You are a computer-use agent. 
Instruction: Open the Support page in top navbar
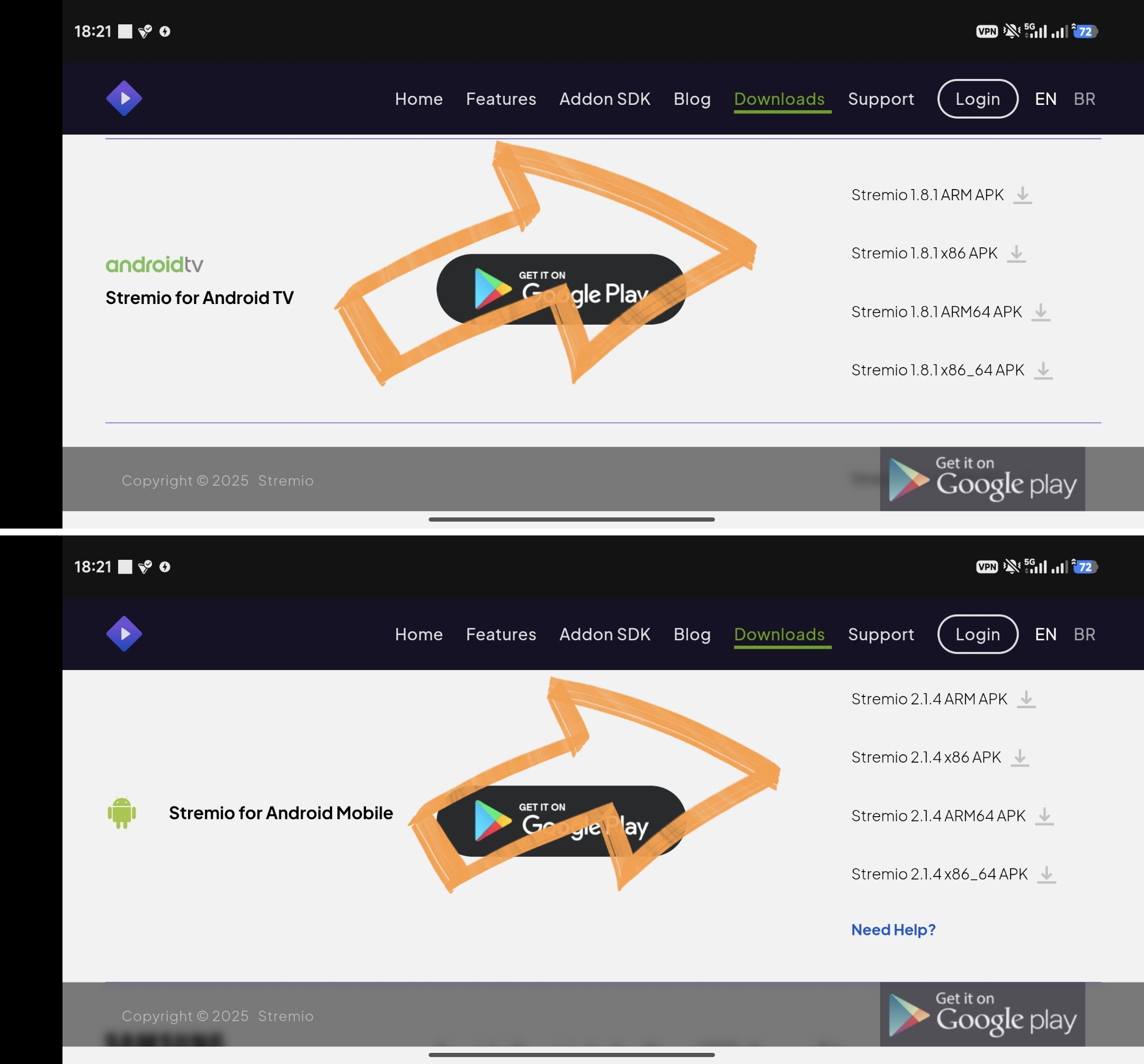[880, 99]
